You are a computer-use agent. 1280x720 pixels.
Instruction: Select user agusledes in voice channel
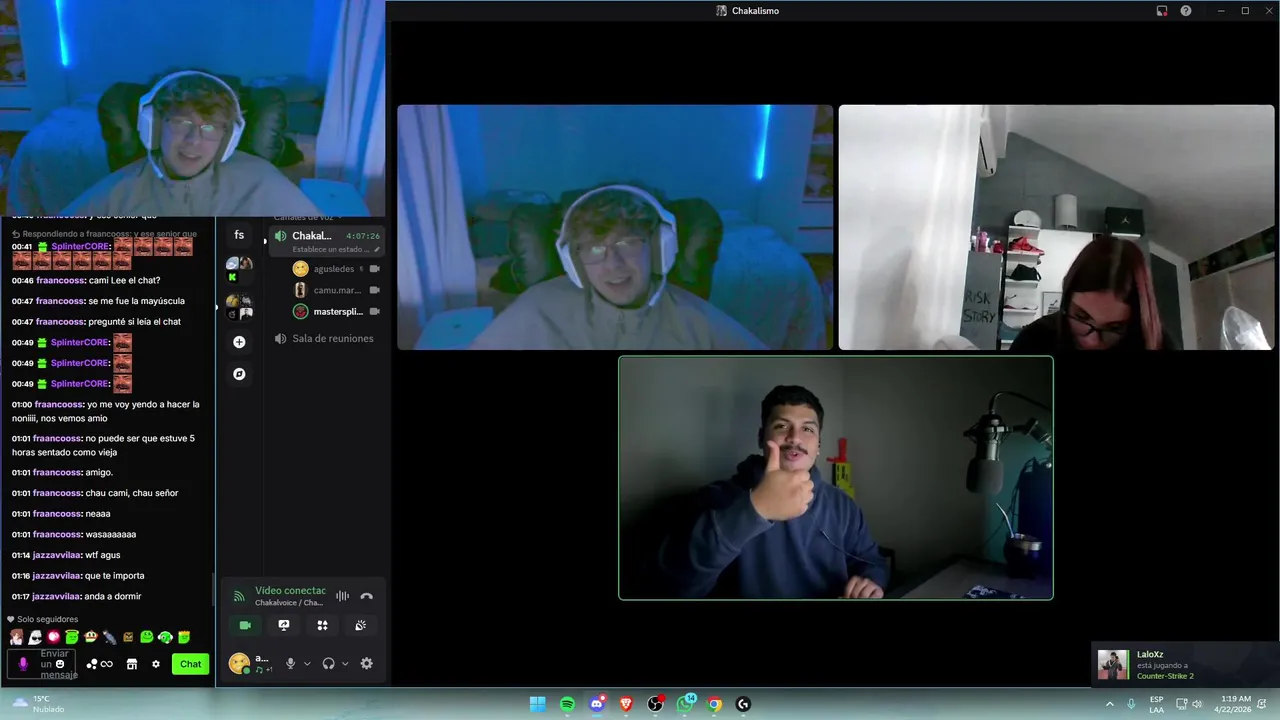[x=335, y=269]
